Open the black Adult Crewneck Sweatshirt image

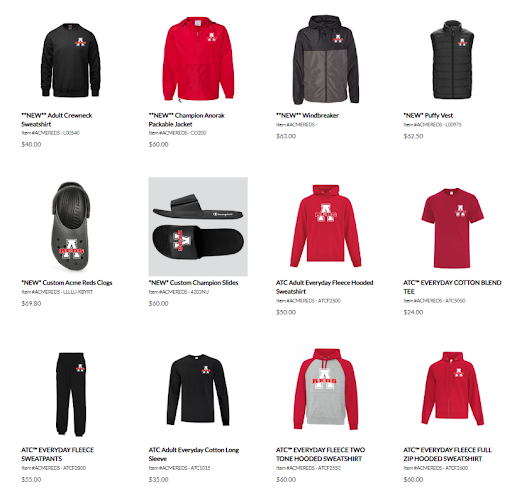[71, 60]
